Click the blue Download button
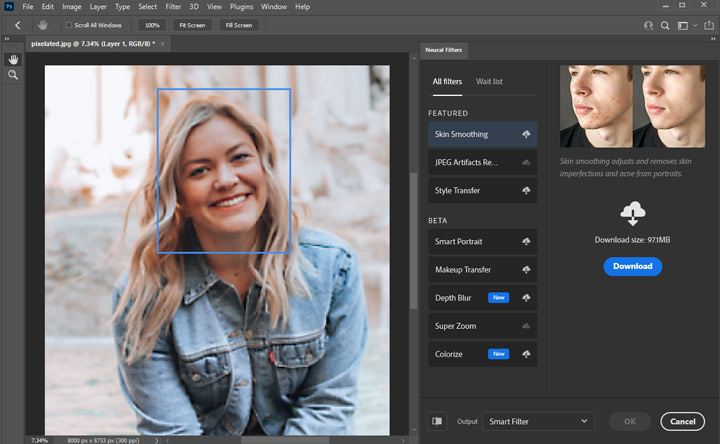Viewport: 720px width, 444px height. [632, 266]
